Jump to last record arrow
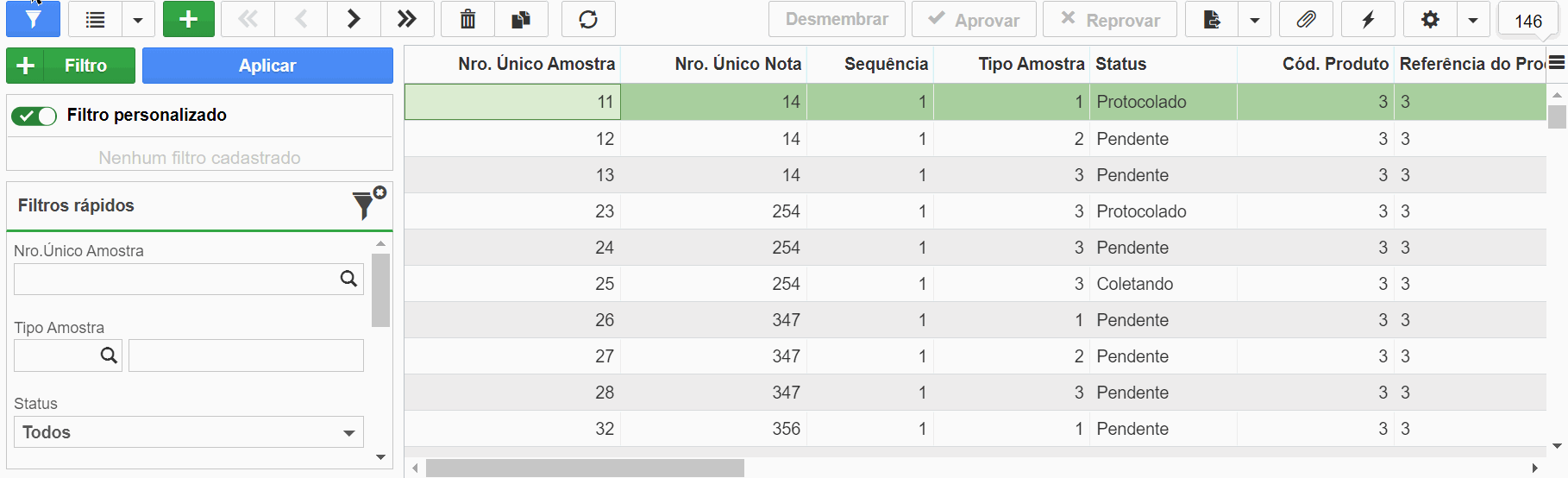Screen dimensions: 1568x478 coord(407,19)
